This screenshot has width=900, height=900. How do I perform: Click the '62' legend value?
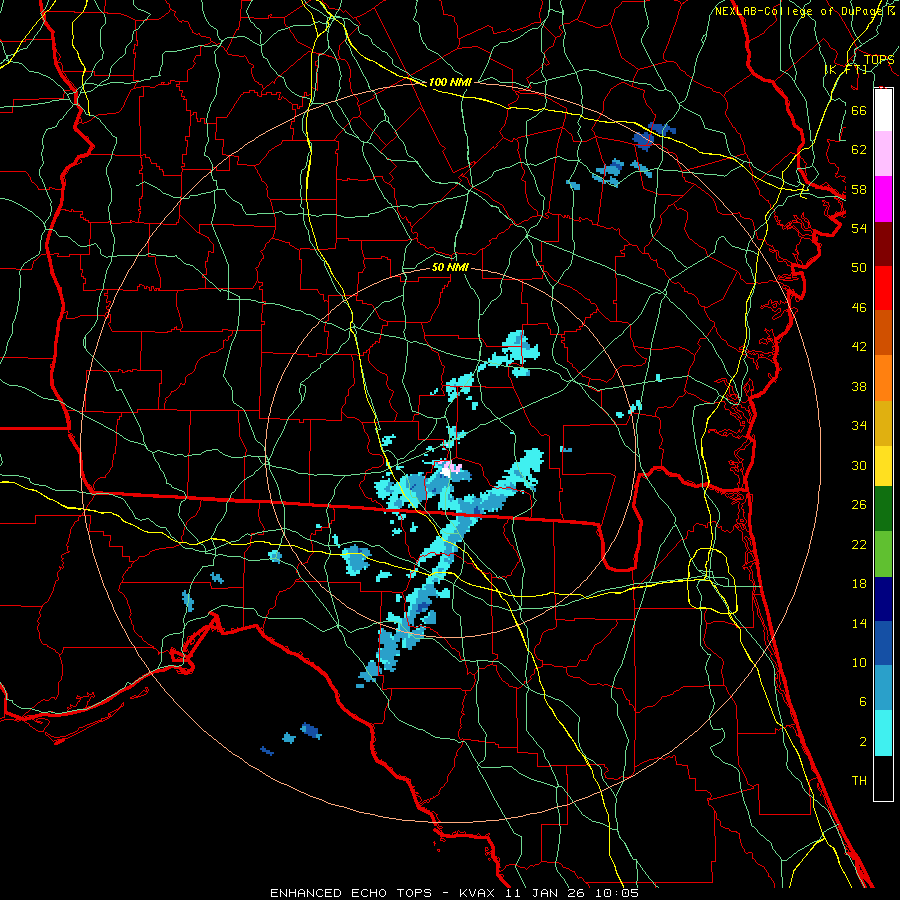click(859, 150)
